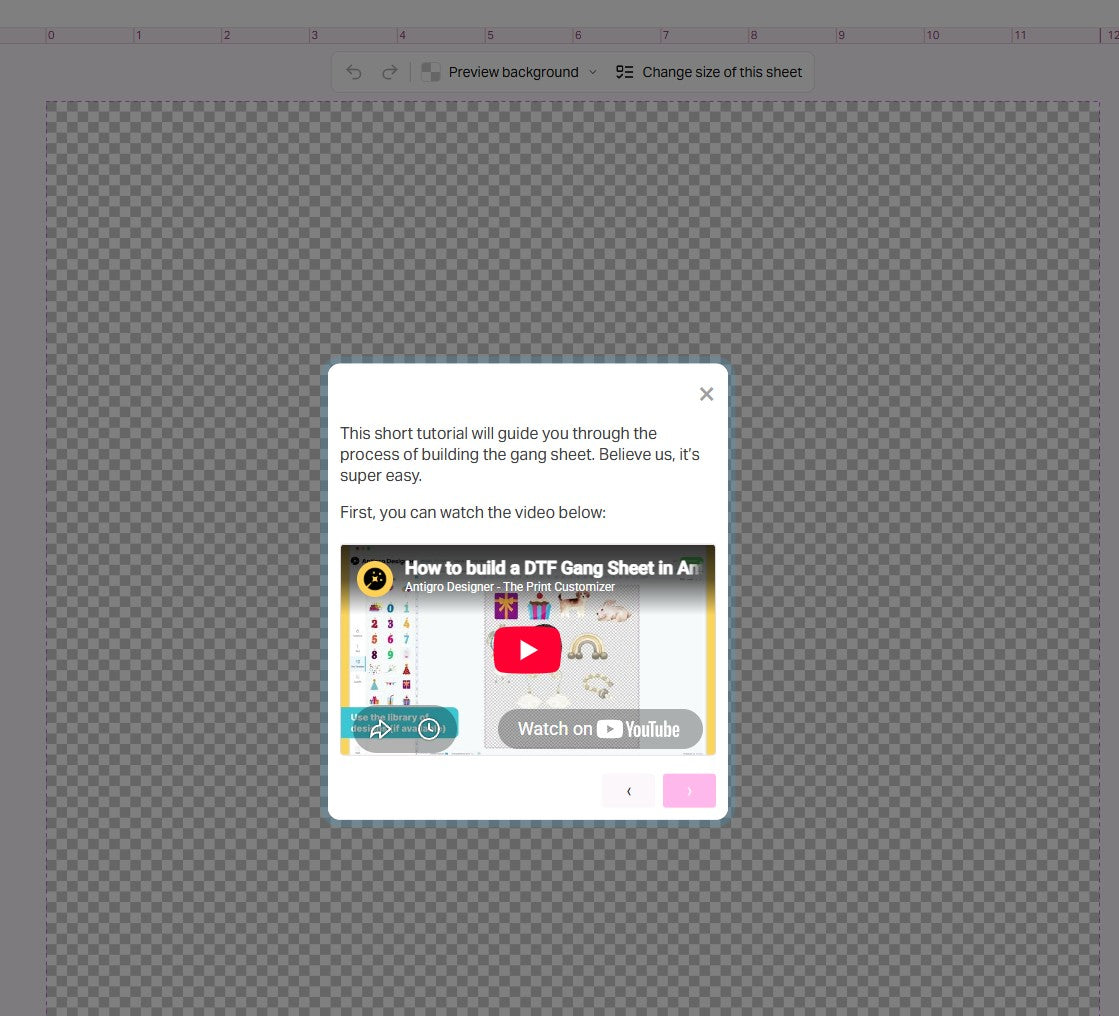Click the Preview background chevron arrow
Viewport: 1119px width, 1016px height.
point(593,72)
